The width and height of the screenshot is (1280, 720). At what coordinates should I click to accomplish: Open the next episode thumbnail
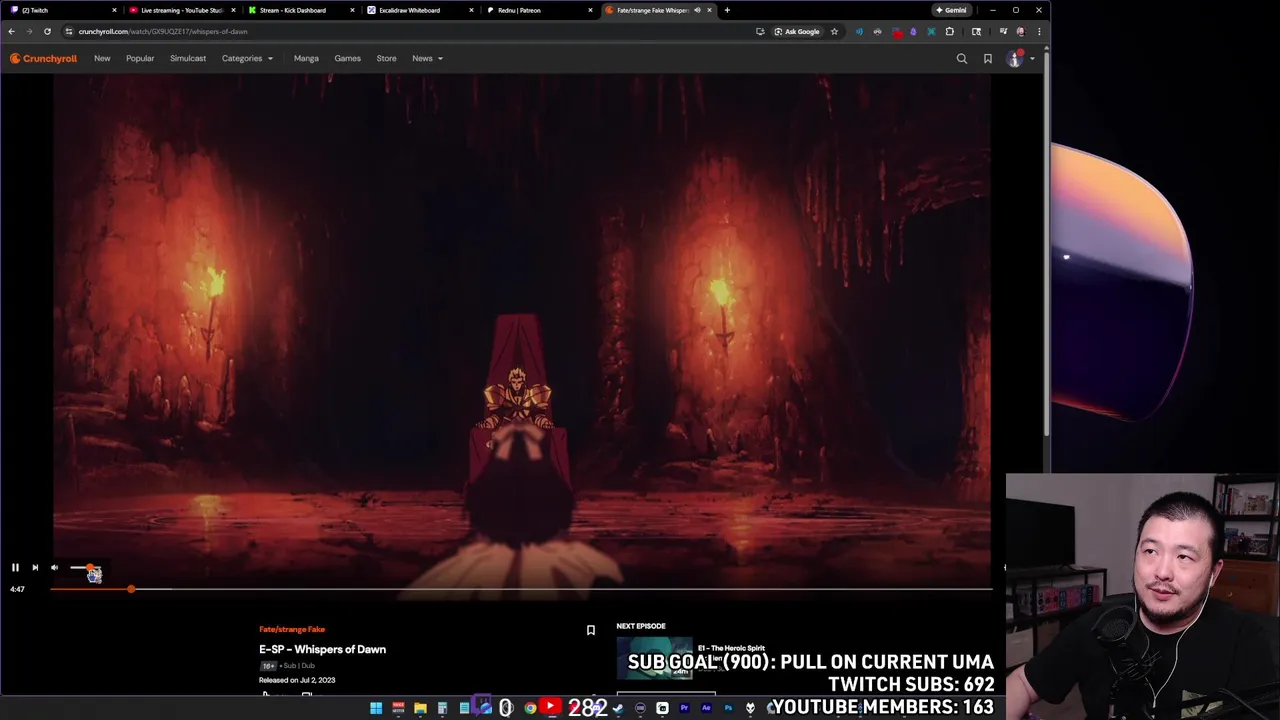click(655, 657)
